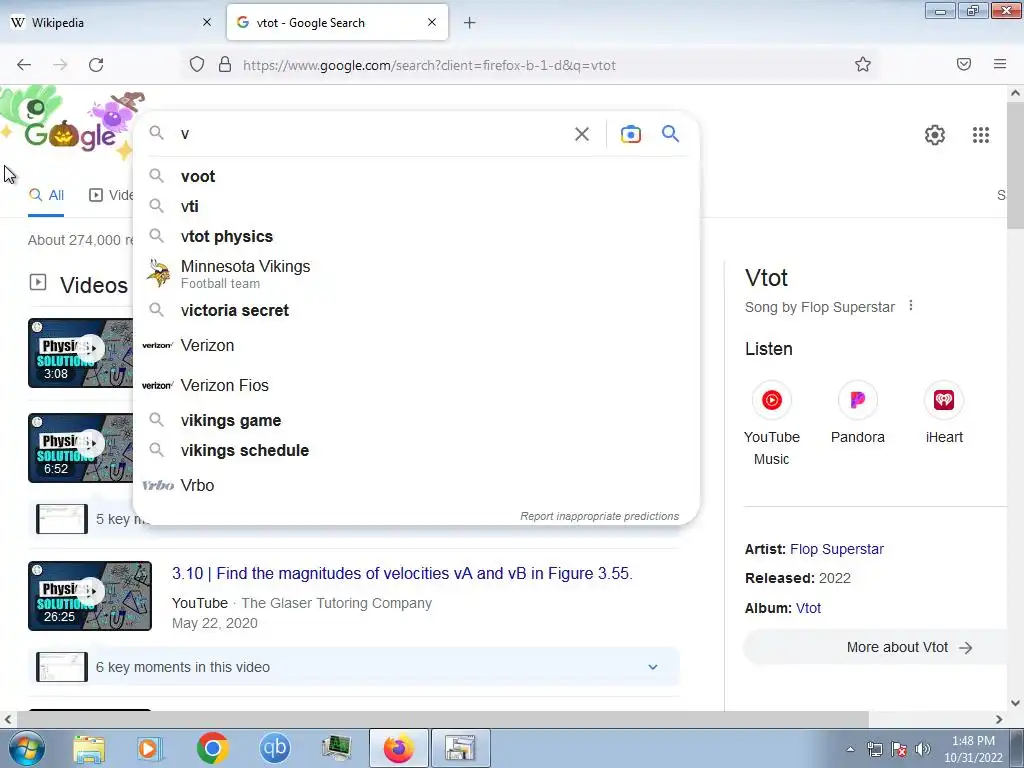Click the vertical scrollbar down arrow
Image resolution: width=1024 pixels, height=768 pixels.
pyautogui.click(x=1015, y=703)
